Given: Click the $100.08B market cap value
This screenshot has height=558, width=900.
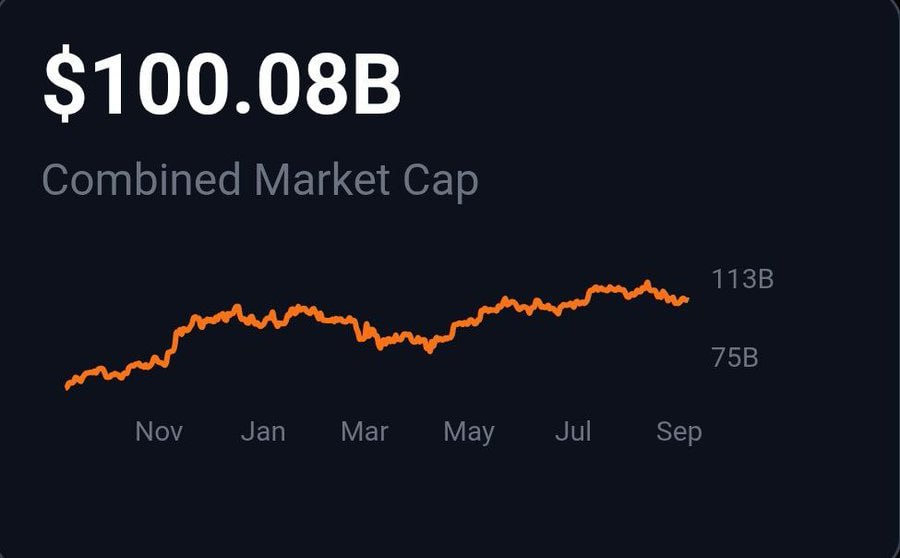Looking at the screenshot, I should 222,84.
